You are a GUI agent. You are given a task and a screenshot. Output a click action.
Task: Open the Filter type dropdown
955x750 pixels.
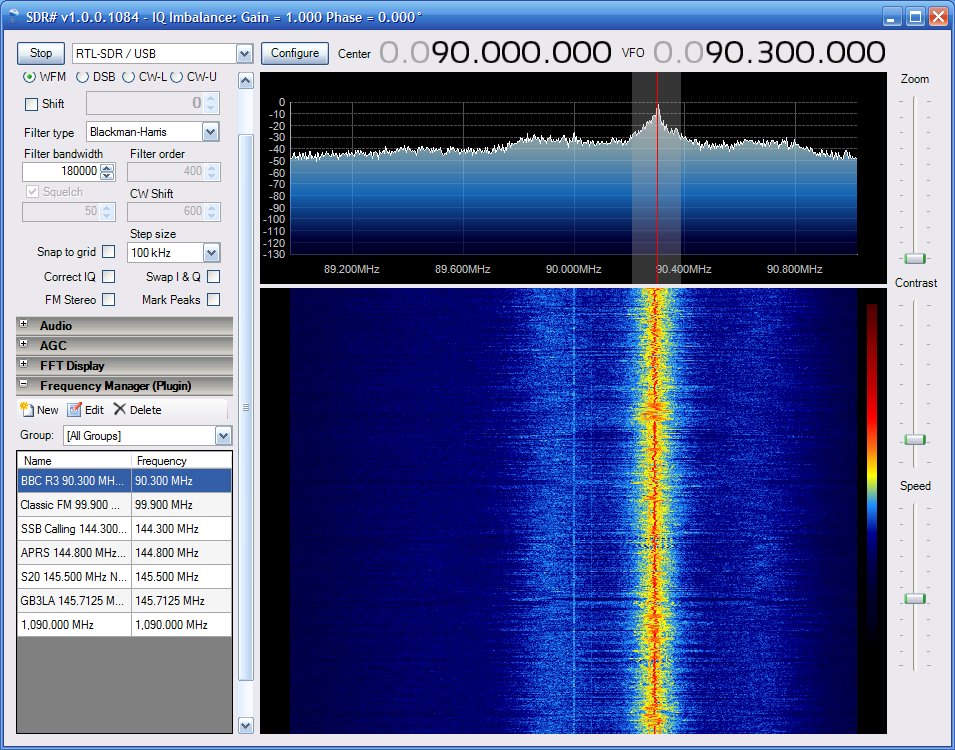click(210, 132)
